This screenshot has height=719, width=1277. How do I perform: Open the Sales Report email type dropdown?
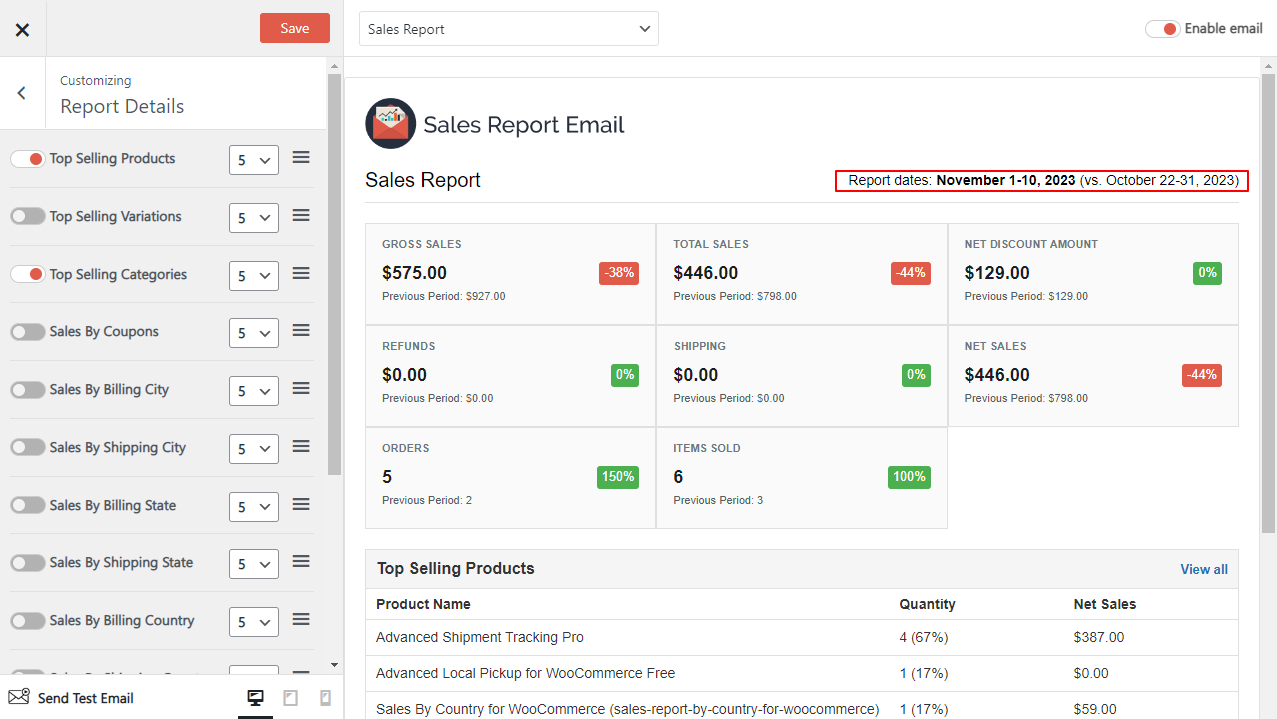pos(508,29)
